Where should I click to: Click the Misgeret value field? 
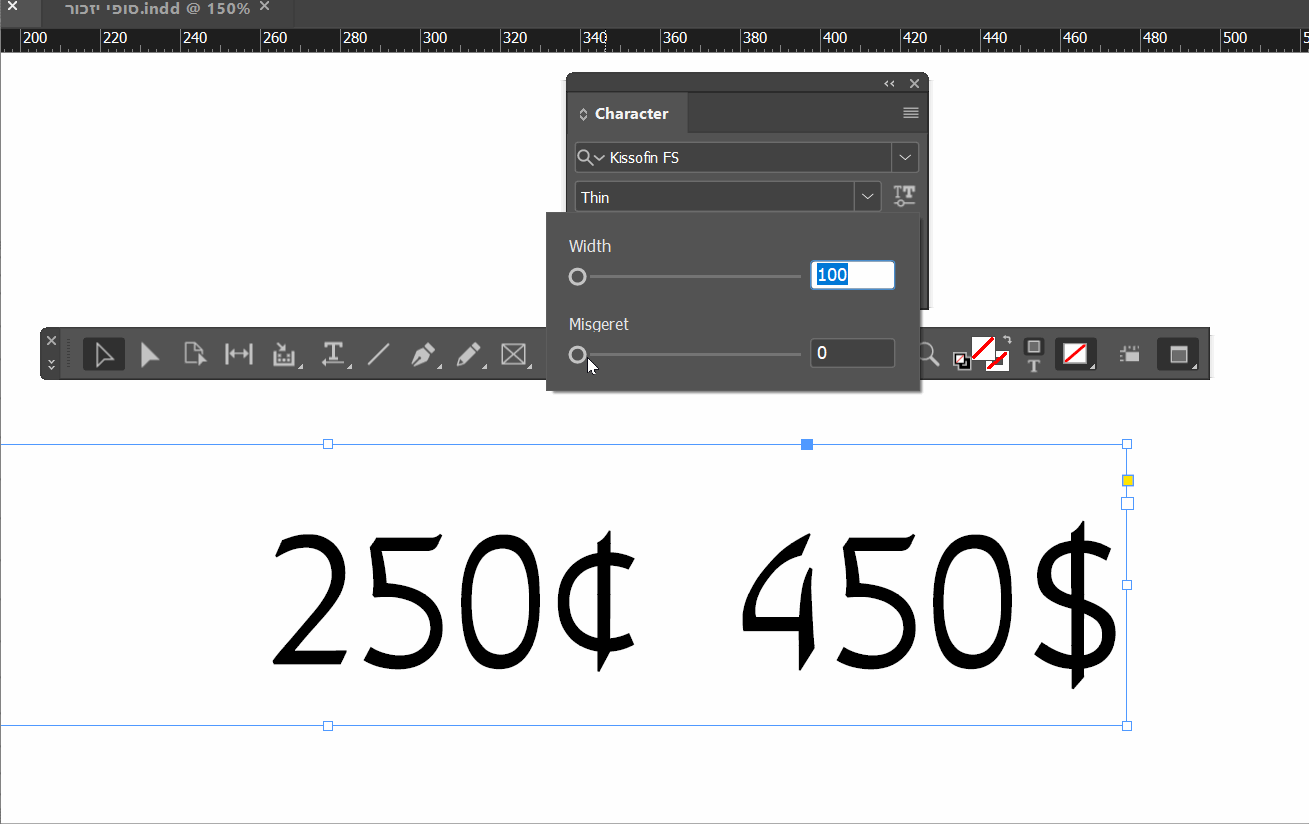[852, 353]
